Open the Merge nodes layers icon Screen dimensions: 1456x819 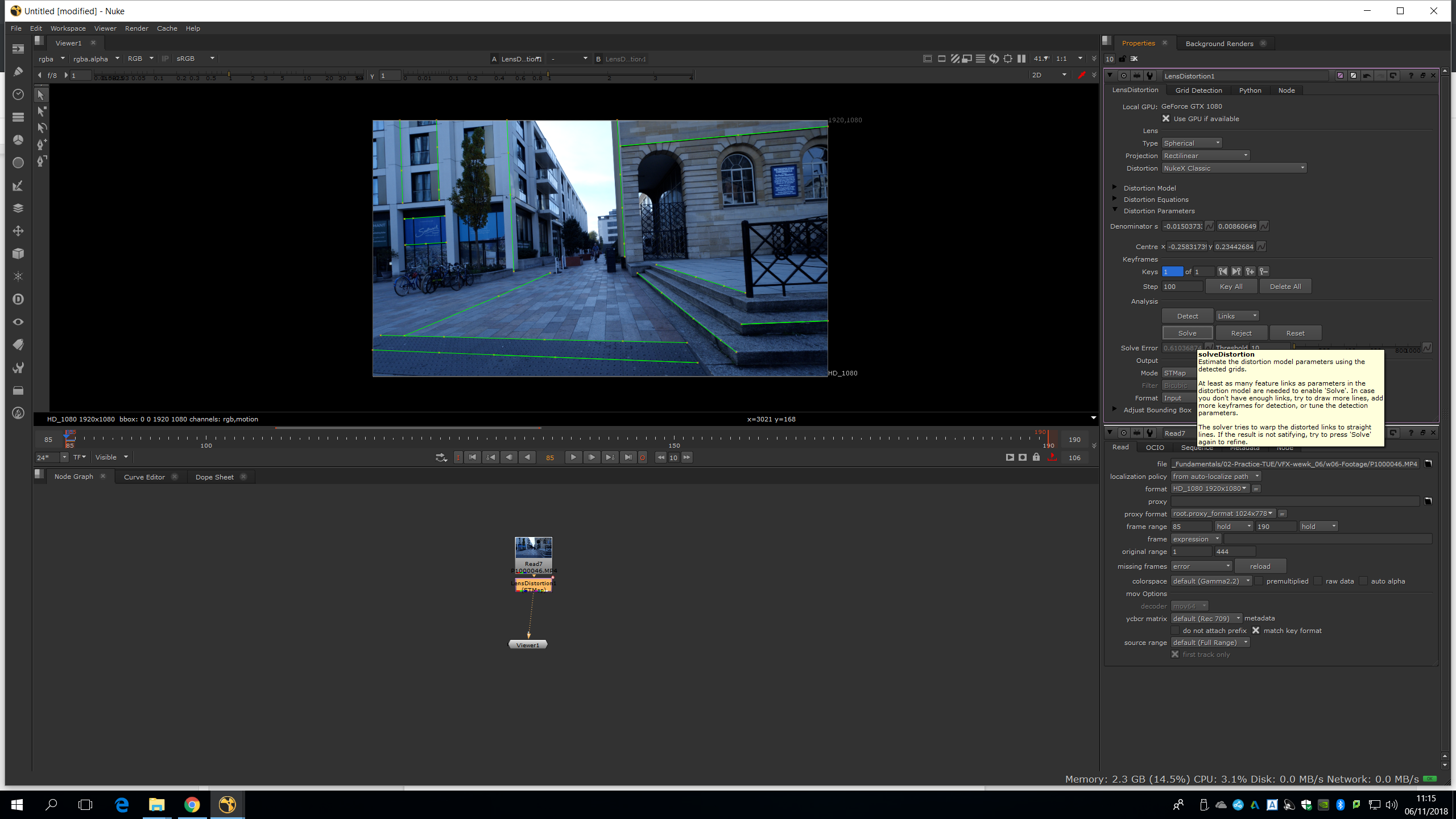(x=18, y=208)
